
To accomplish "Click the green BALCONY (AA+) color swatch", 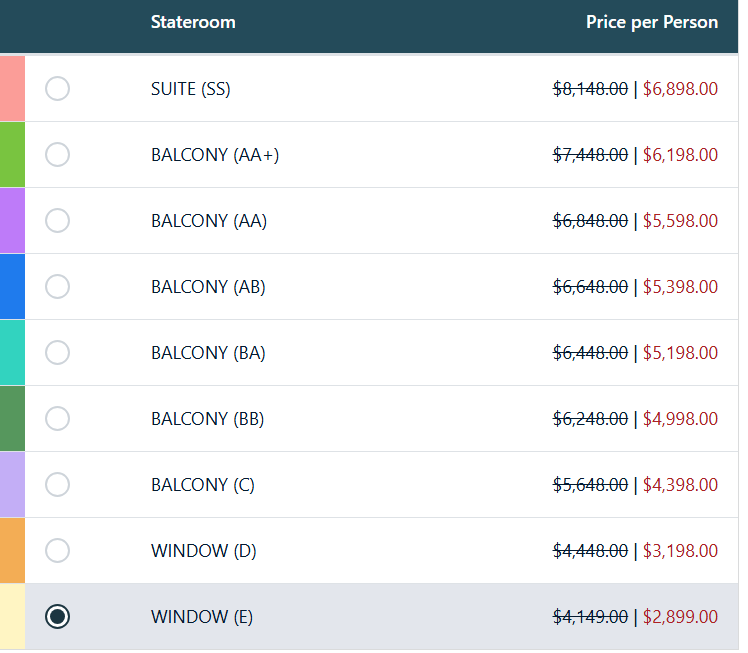I will (x=12, y=155).
